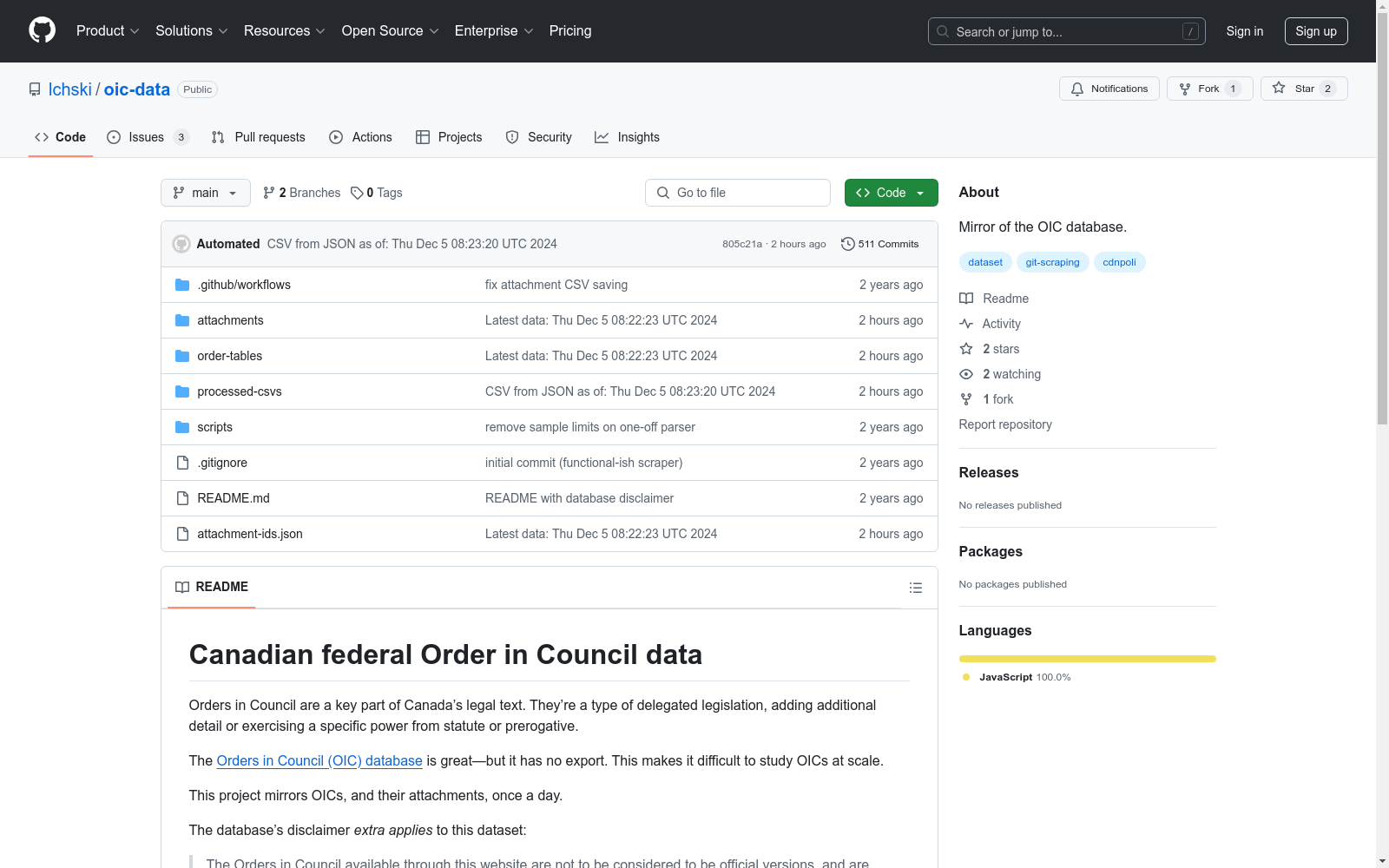Click the Readme book icon in About
Viewport: 1389px width, 868px height.
point(966,299)
